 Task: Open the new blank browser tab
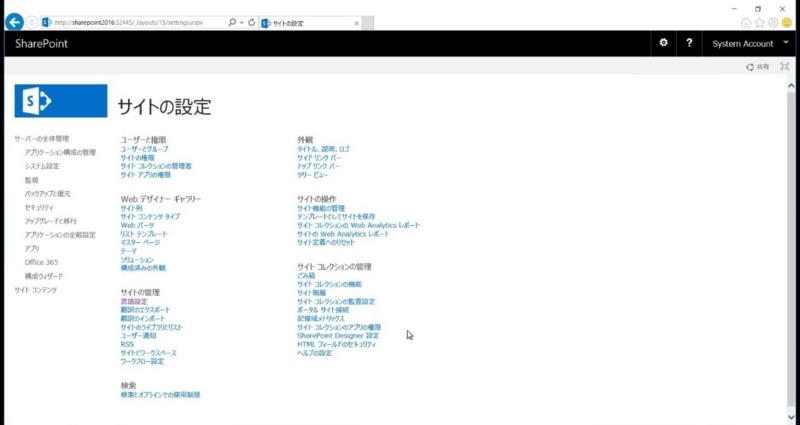click(368, 23)
